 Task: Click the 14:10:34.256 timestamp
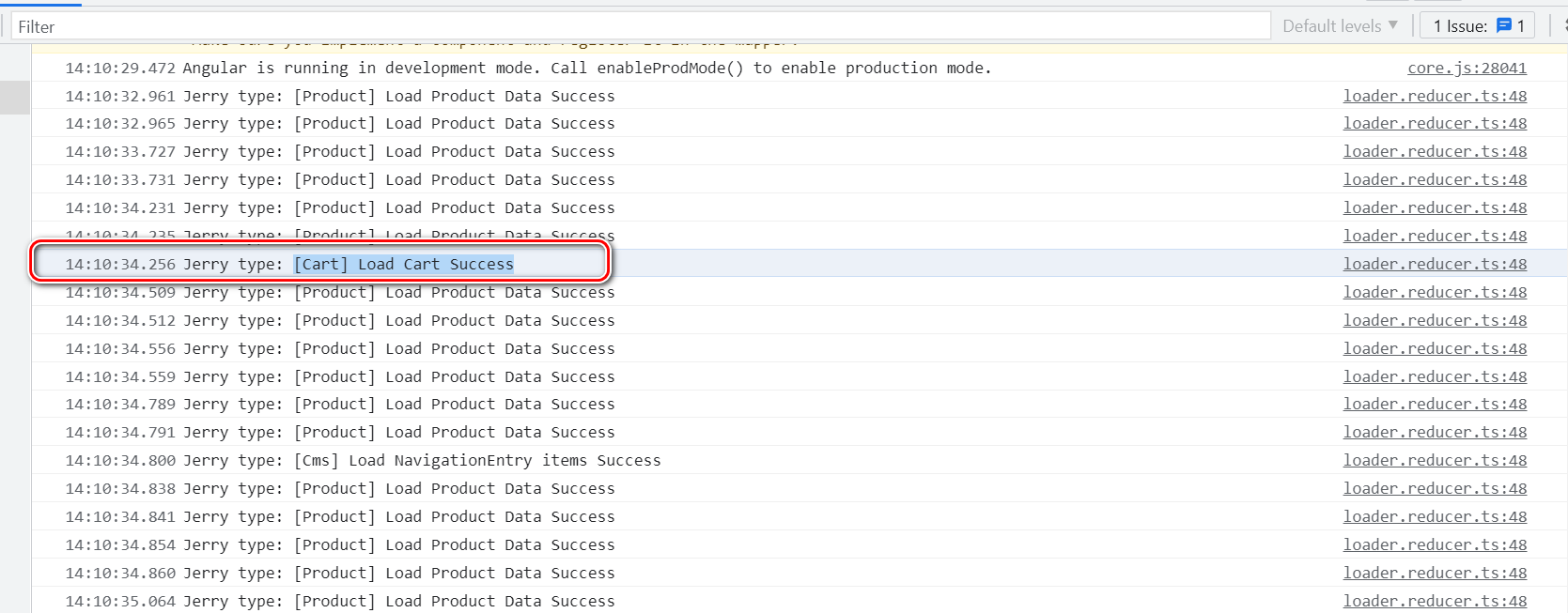pos(120,264)
